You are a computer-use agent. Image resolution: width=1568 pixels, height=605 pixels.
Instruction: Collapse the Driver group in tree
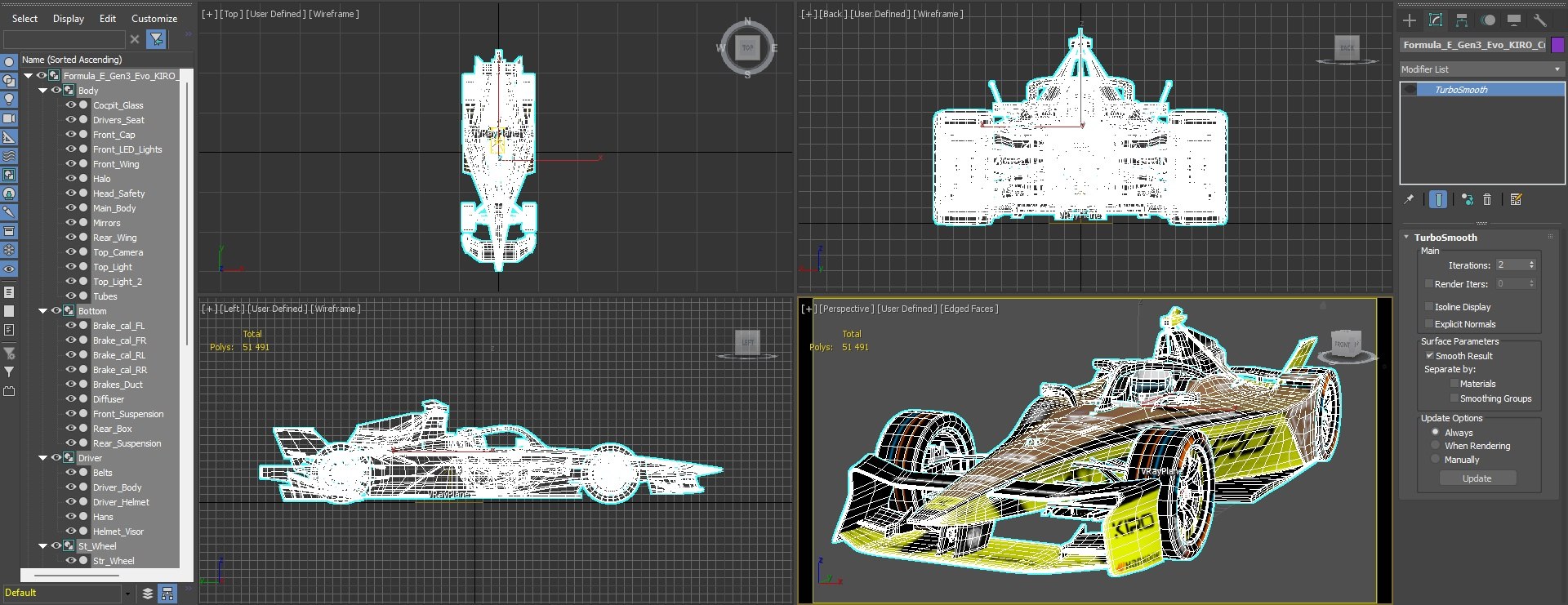point(42,458)
